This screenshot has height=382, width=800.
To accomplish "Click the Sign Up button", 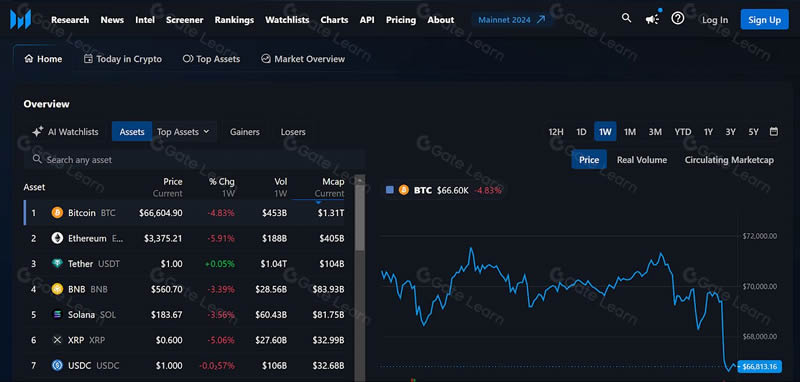I will (x=764, y=19).
